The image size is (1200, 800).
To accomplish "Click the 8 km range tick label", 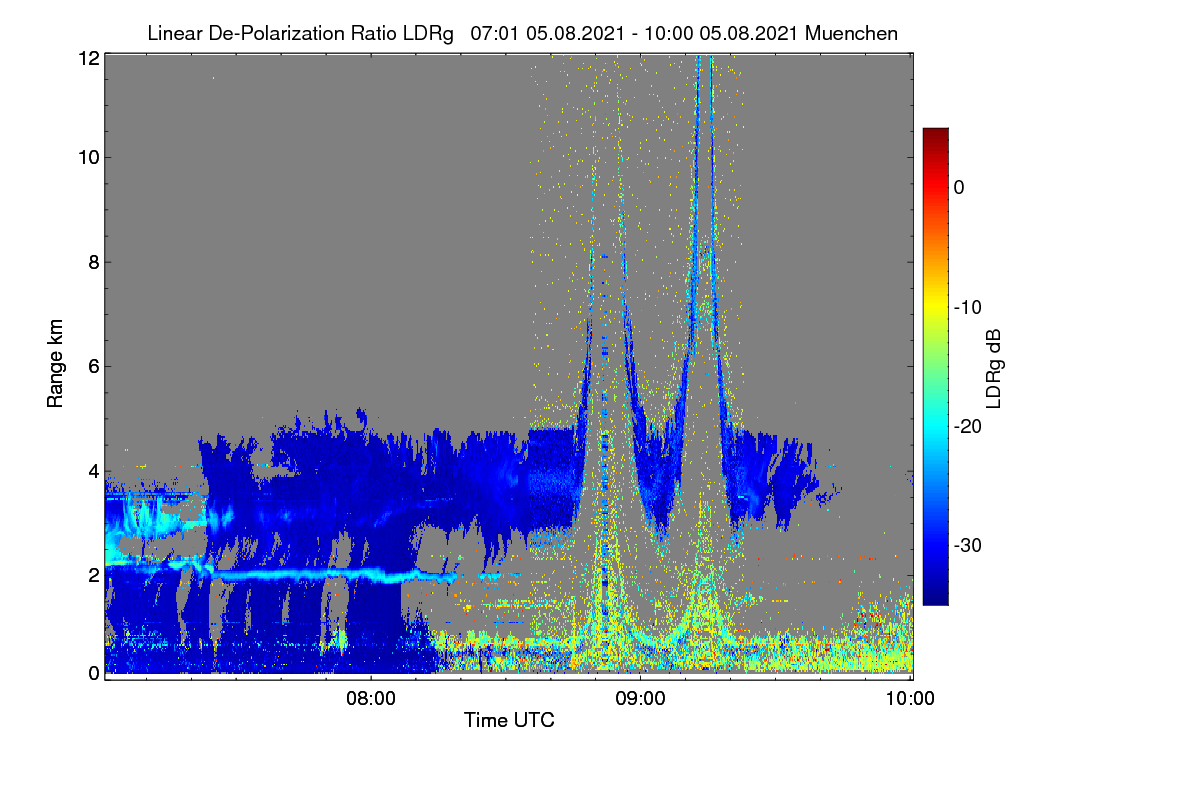I will 94,262.
